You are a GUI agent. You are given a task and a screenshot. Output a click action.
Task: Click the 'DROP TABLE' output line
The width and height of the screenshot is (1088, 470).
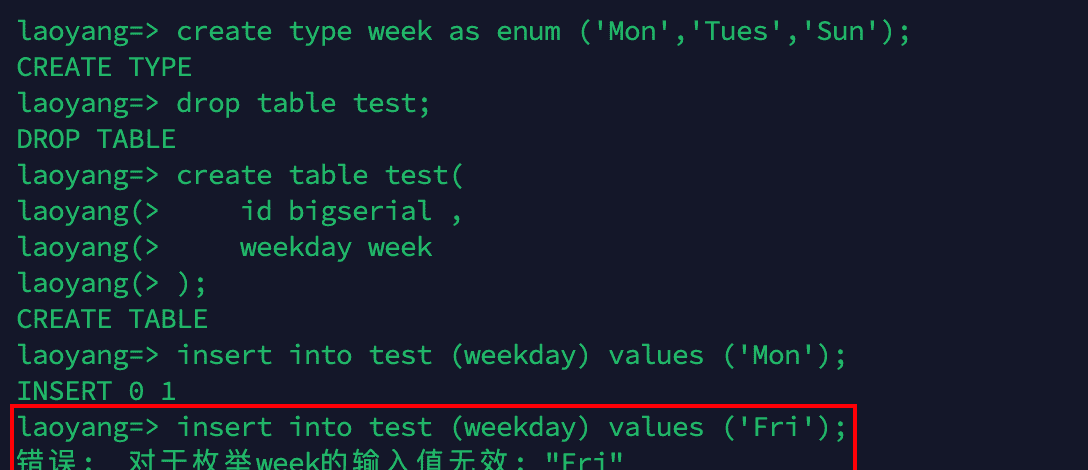(96, 139)
